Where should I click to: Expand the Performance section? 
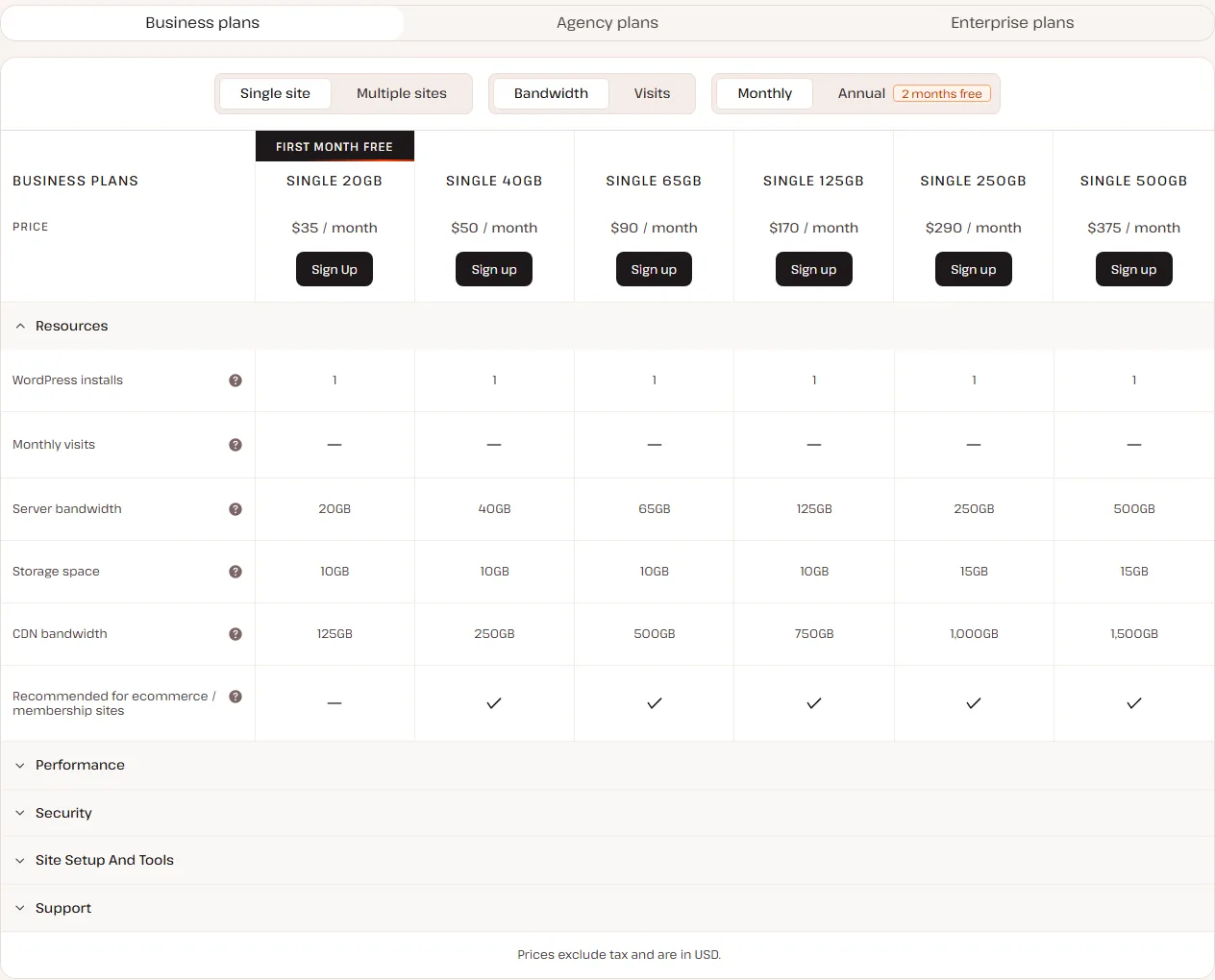[607, 765]
